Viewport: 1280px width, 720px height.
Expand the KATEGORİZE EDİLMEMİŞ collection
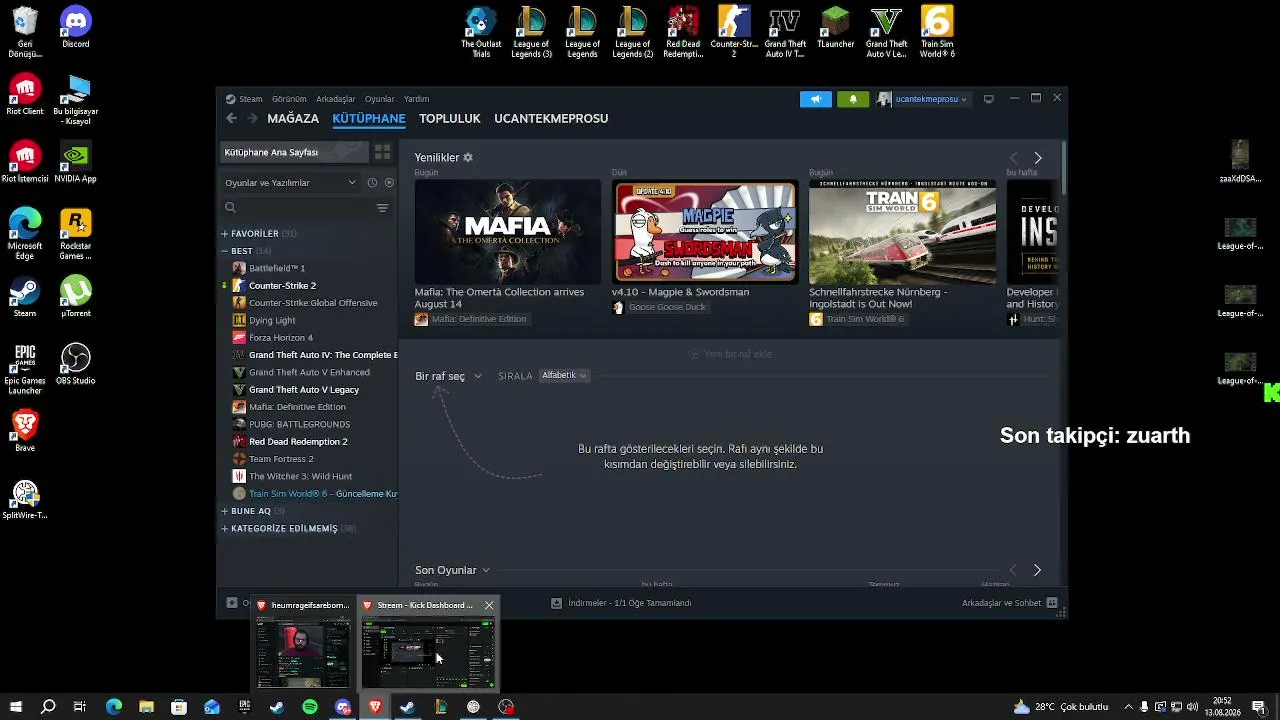point(225,528)
